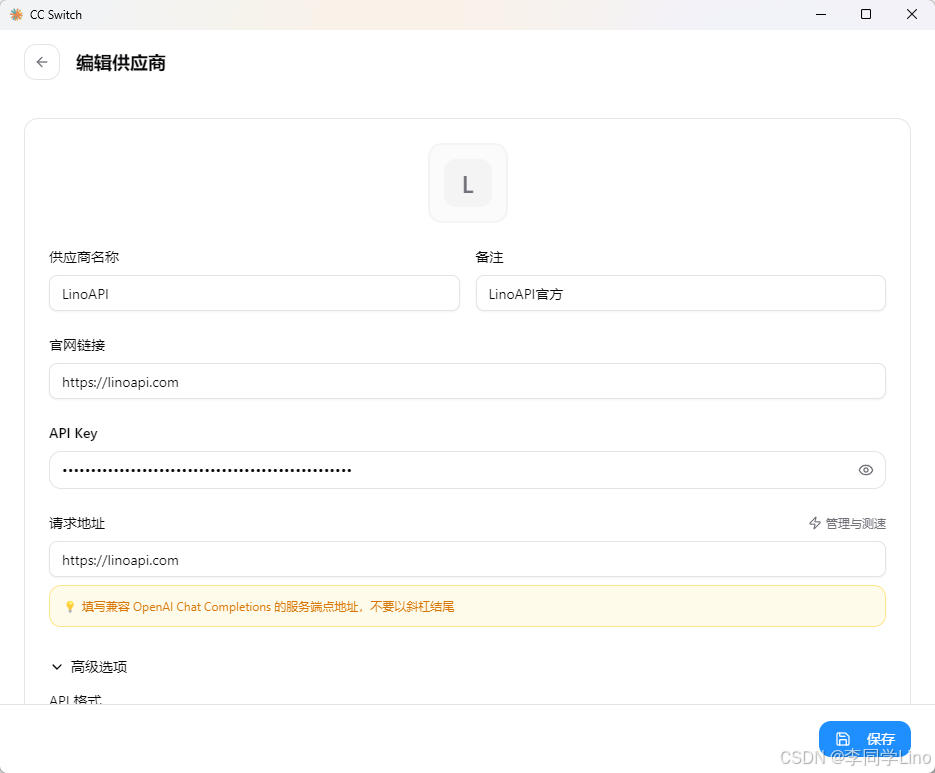Click the 供应商名称 label
Image resolution: width=935 pixels, height=773 pixels.
coord(84,257)
